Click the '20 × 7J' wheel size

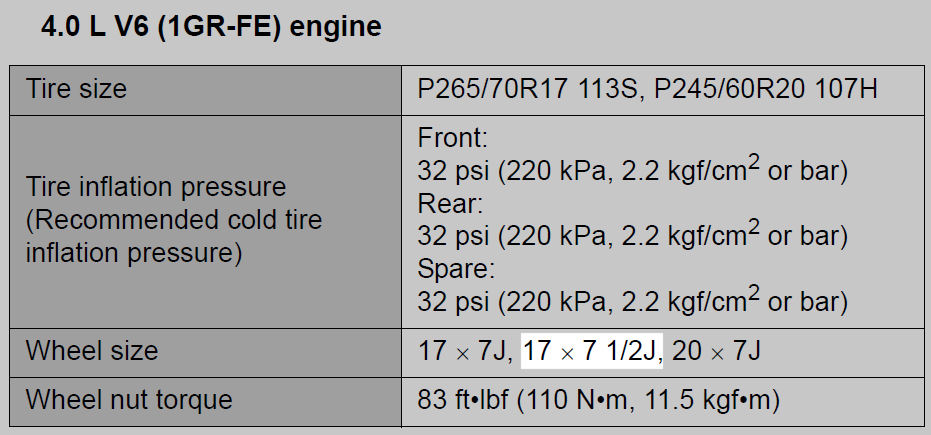click(717, 351)
